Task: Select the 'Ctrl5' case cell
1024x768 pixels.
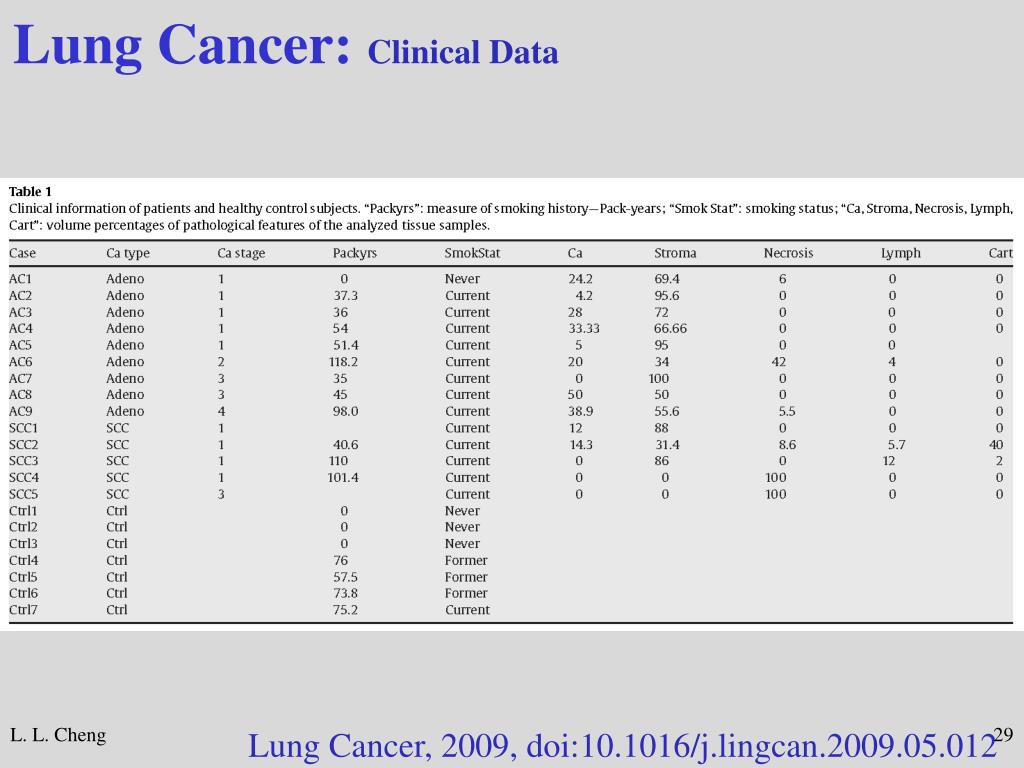Action: (x=23, y=577)
